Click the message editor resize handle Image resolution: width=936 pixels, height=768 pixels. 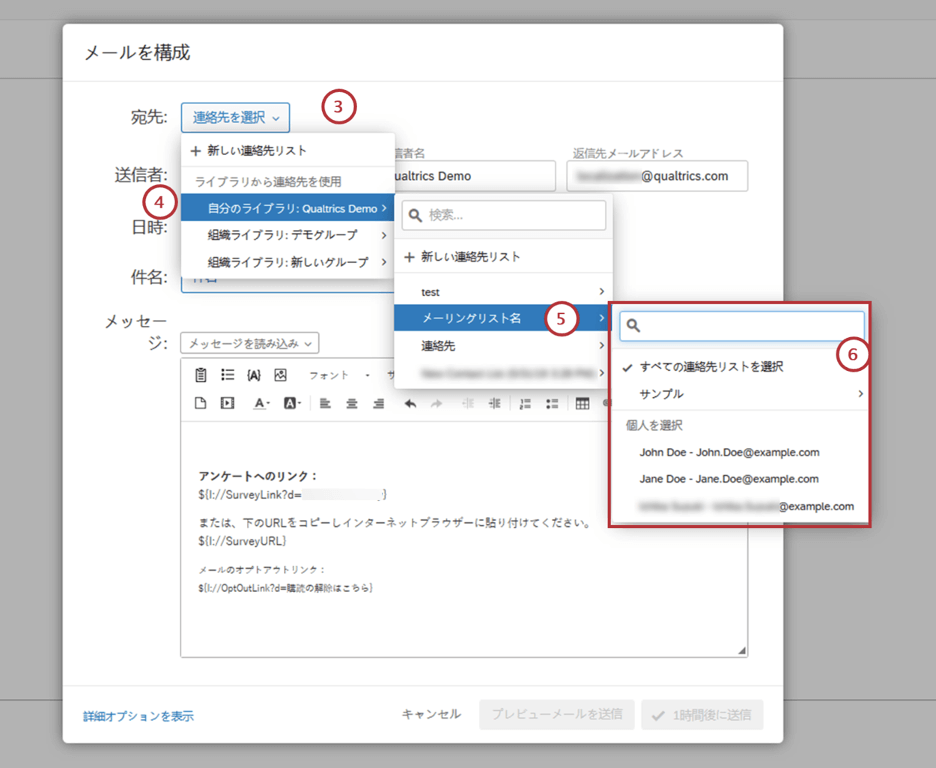[741, 650]
